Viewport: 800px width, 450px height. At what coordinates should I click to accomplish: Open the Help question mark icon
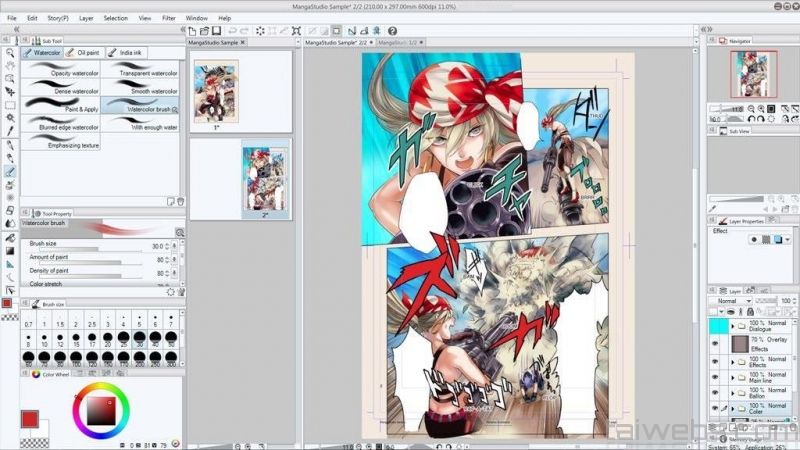[x=392, y=31]
